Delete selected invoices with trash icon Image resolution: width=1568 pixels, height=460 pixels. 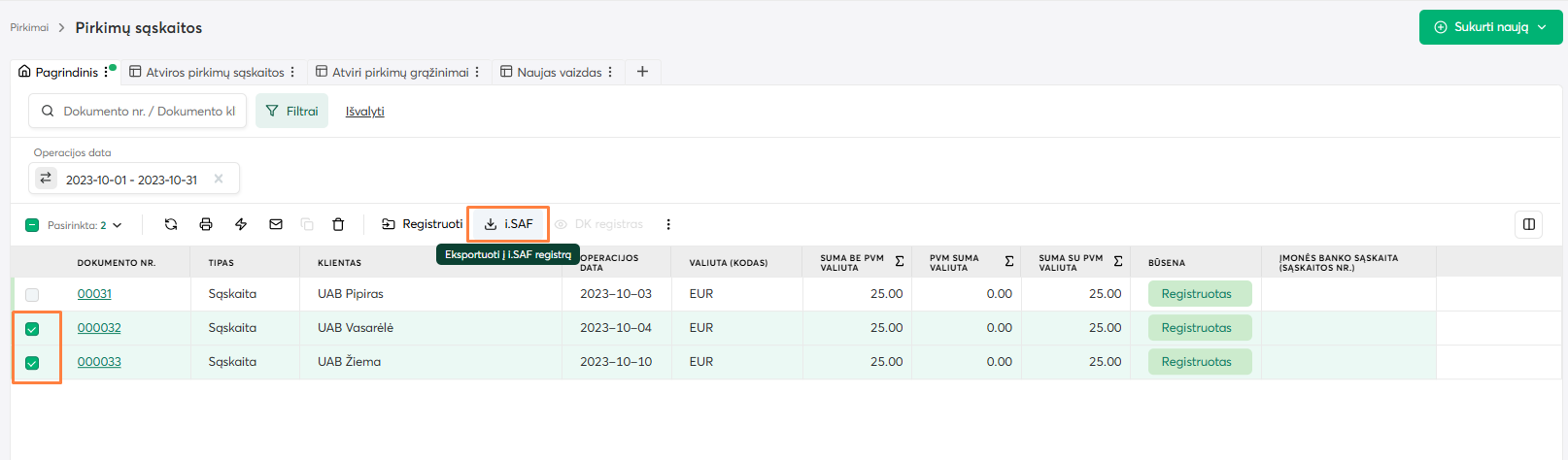338,224
